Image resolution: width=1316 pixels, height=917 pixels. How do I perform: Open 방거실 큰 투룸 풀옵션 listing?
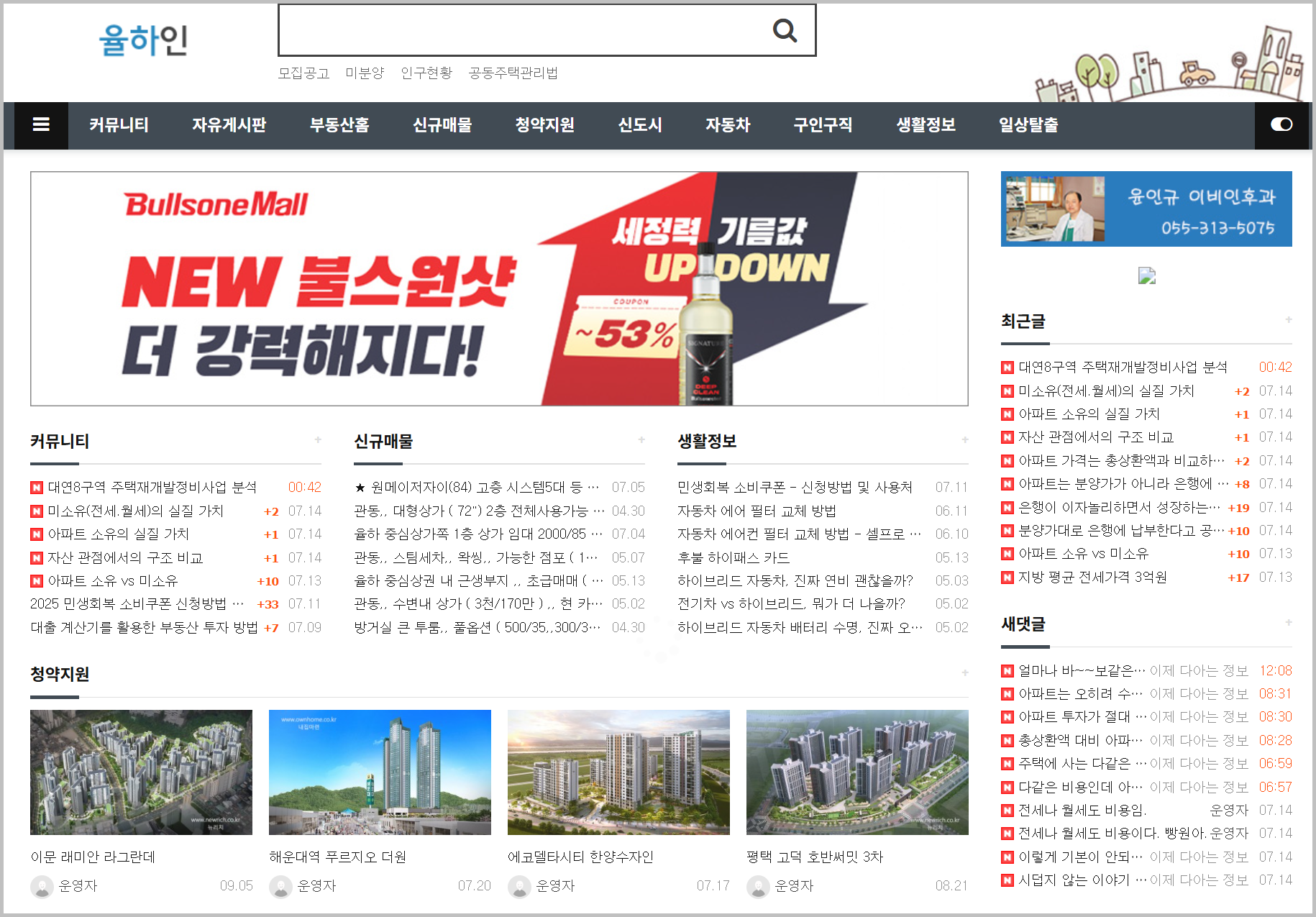pyautogui.click(x=477, y=628)
